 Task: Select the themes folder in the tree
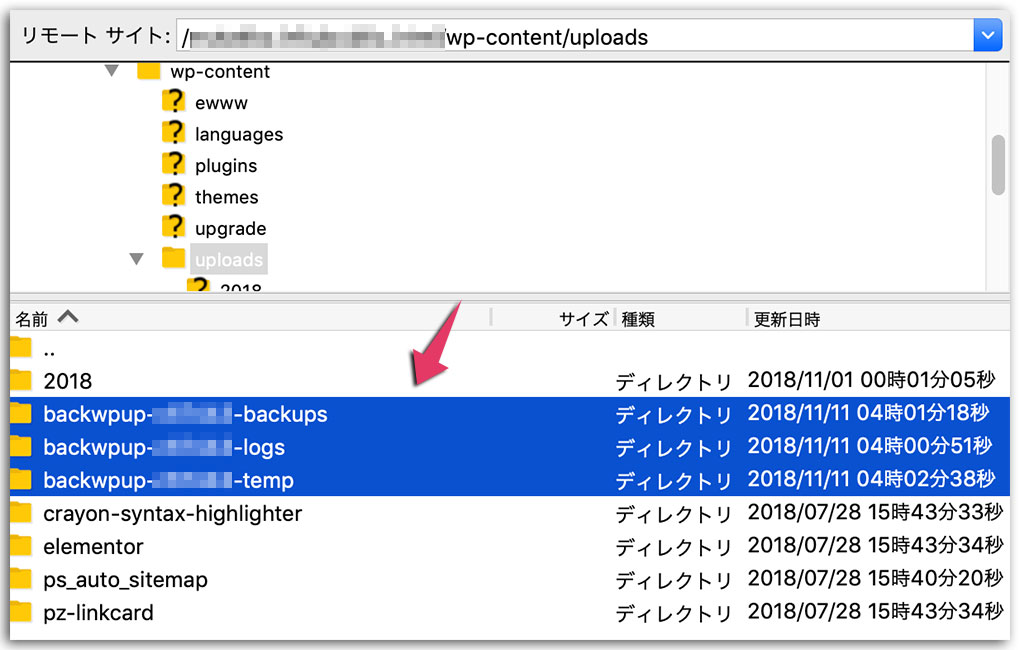click(225, 196)
